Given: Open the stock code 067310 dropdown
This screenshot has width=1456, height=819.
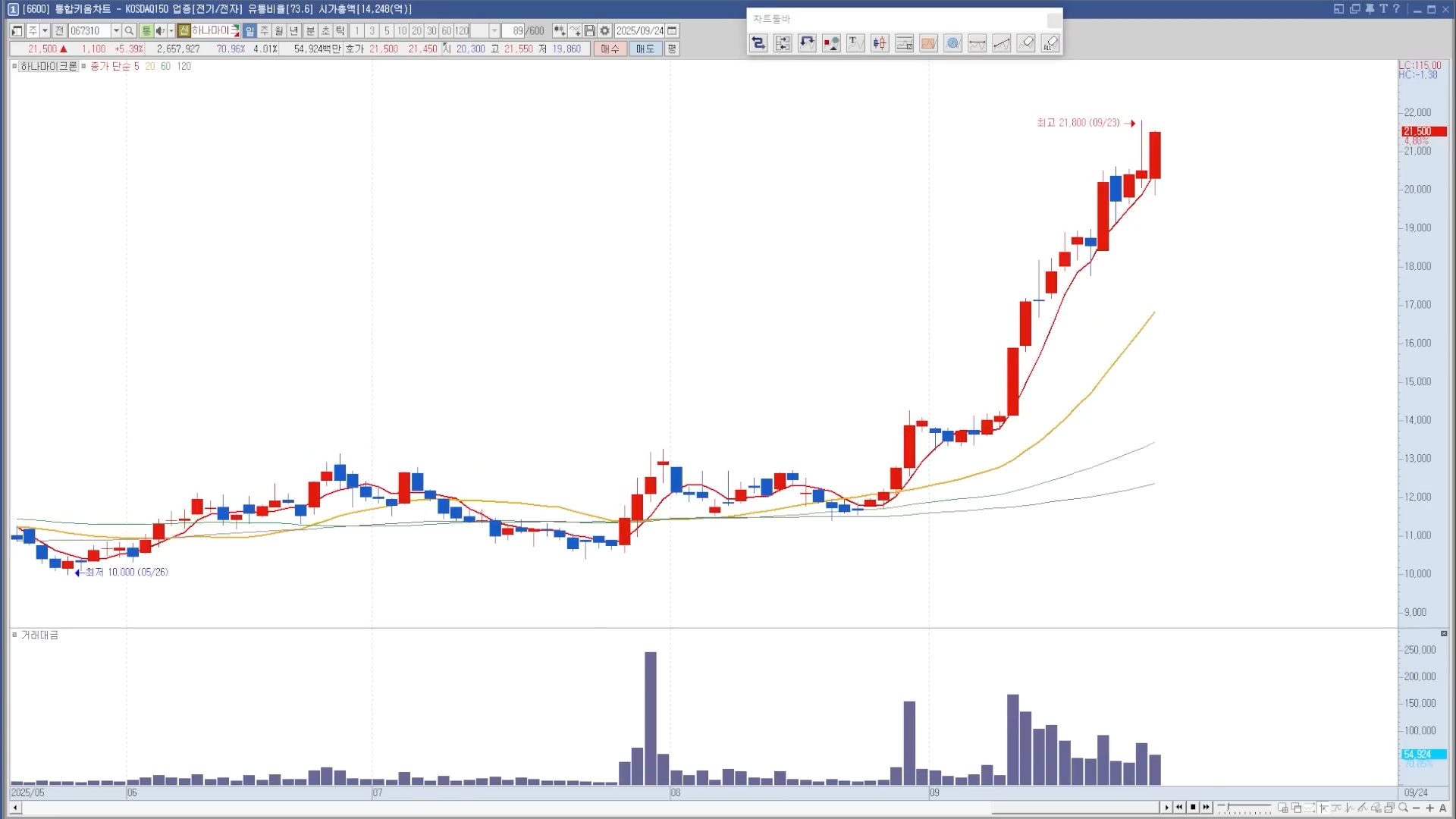Looking at the screenshot, I should (116, 31).
